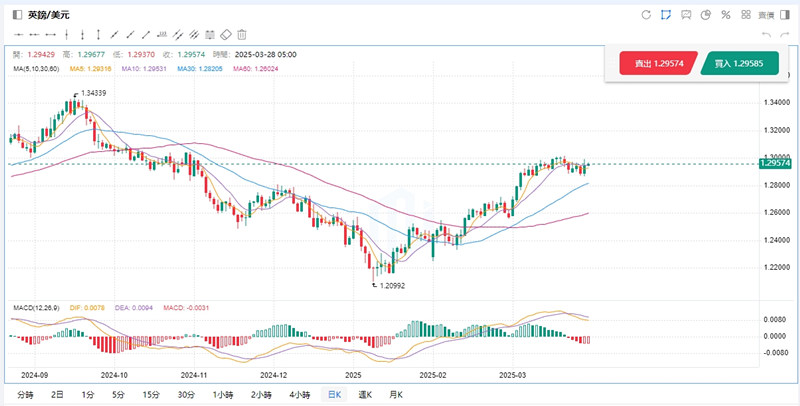Click the undo arrow
The width and height of the screenshot is (800, 406).
[x=765, y=35]
